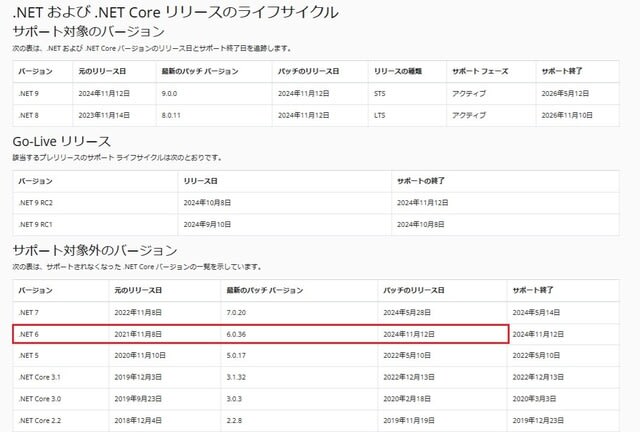Click the 'サポート対象のバージョン' heading
Image resolution: width=640 pixels, height=432 pixels.
[x=89, y=31]
